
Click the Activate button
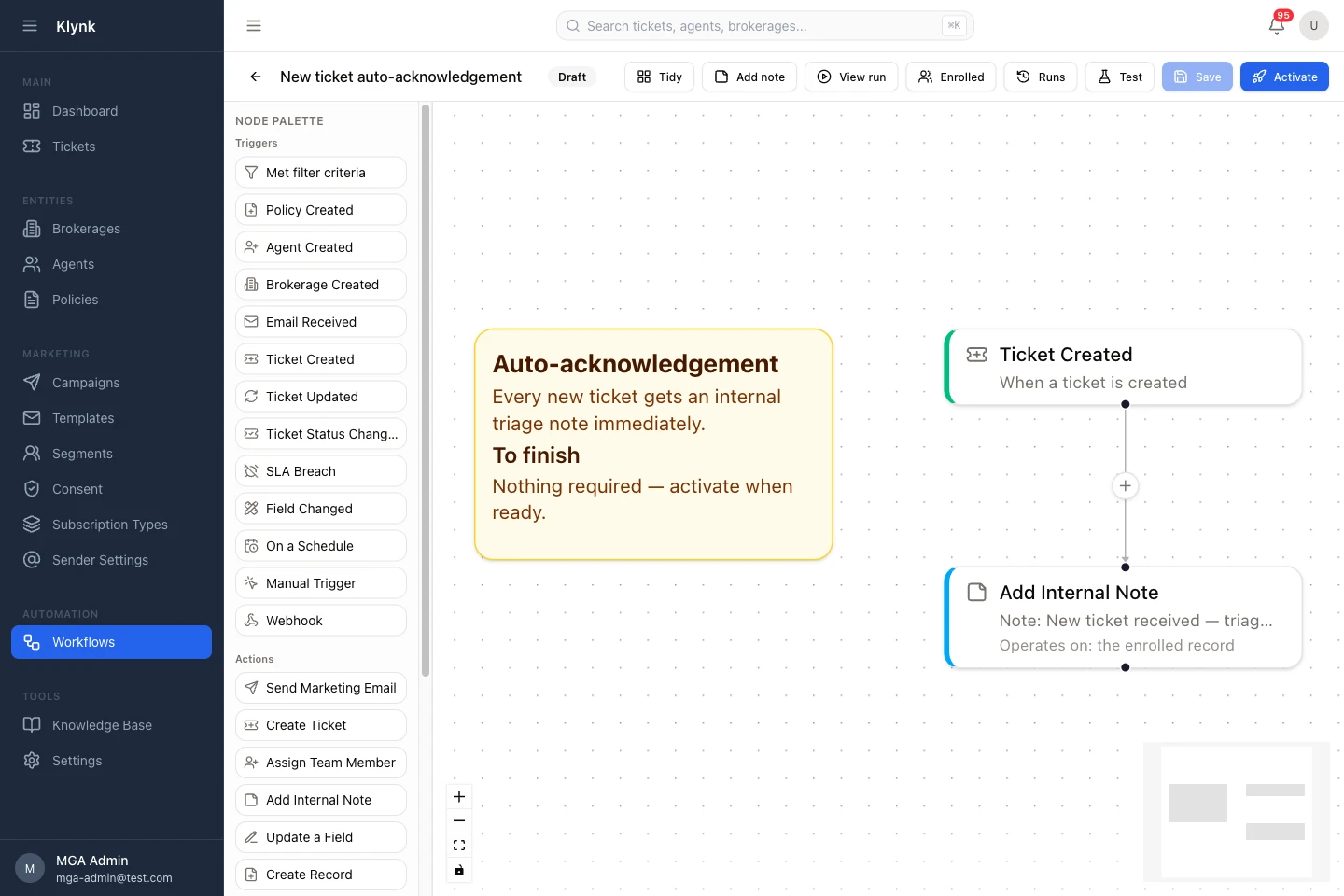click(1284, 77)
